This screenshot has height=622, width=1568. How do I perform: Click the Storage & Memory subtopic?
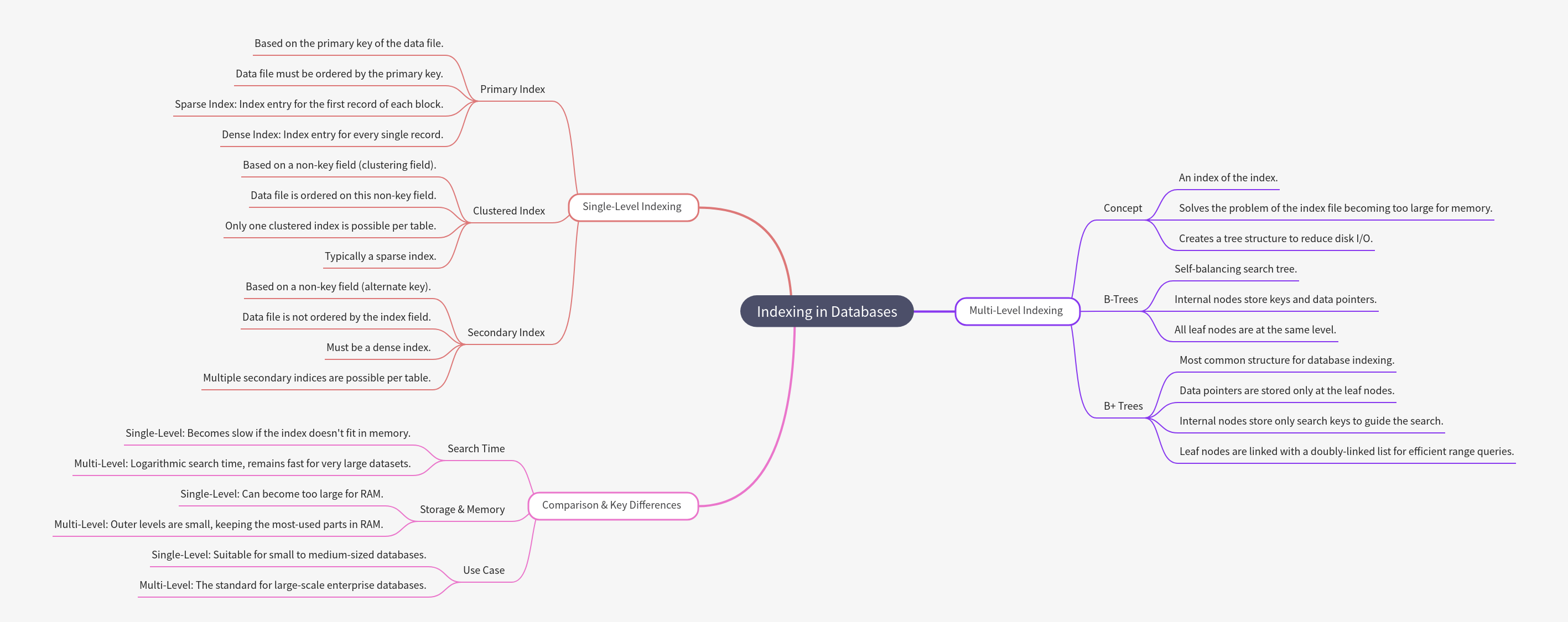(461, 510)
